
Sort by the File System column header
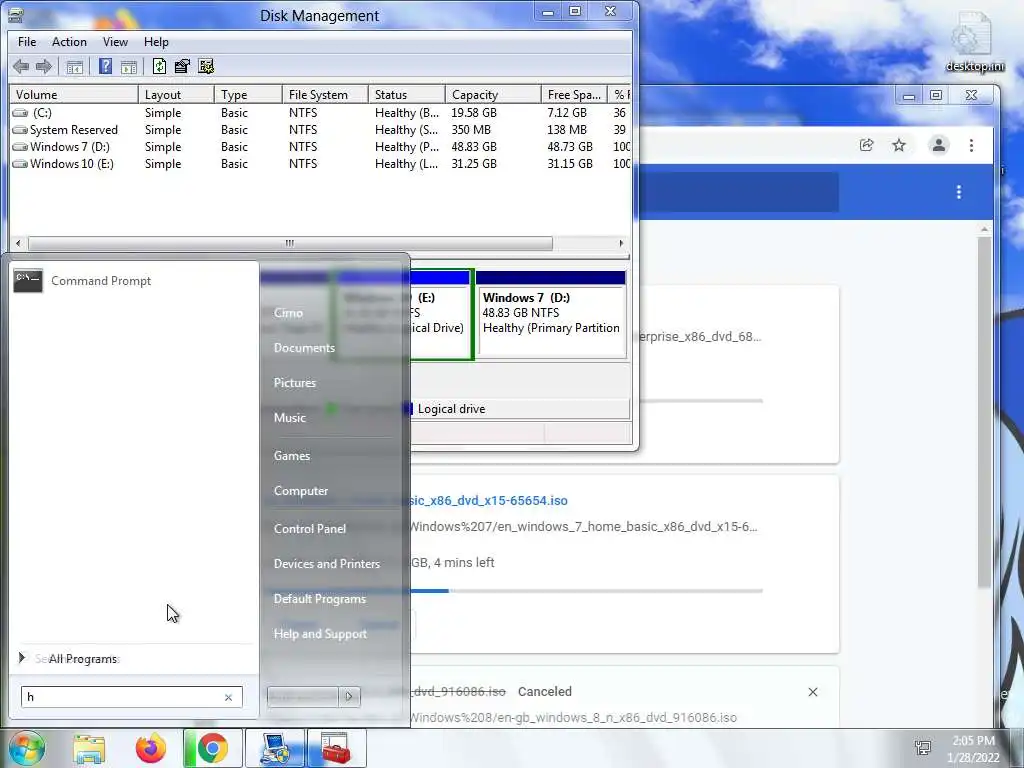click(325, 95)
